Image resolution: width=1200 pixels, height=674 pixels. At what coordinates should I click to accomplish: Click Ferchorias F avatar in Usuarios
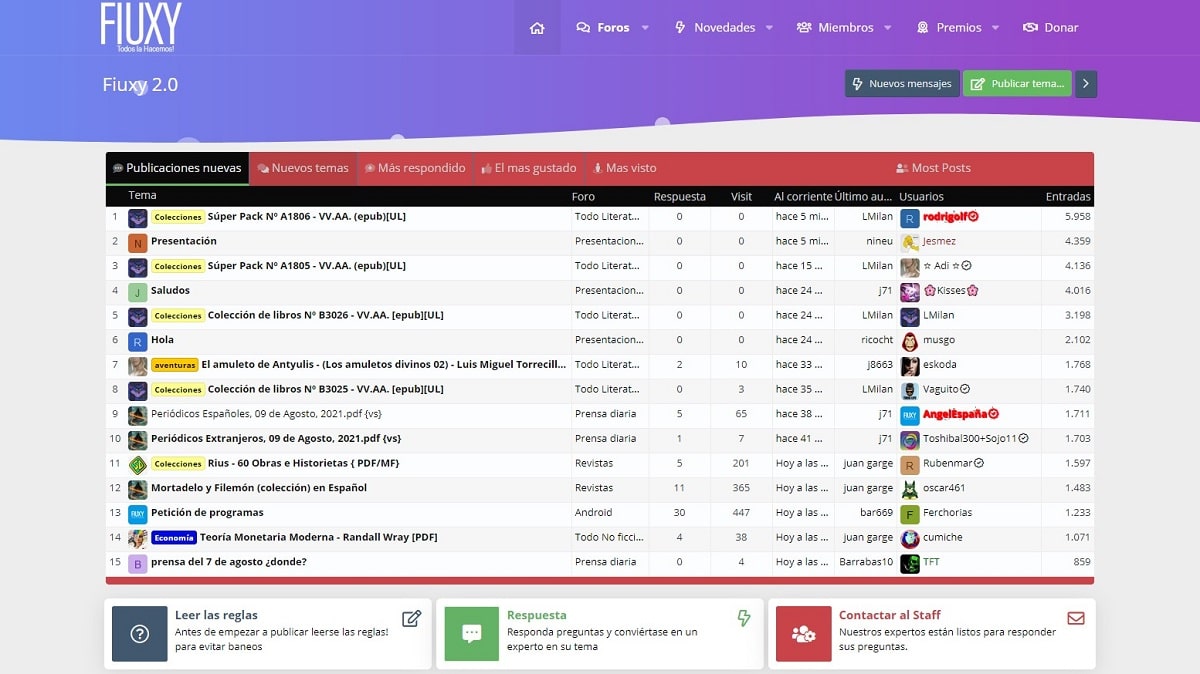click(910, 514)
